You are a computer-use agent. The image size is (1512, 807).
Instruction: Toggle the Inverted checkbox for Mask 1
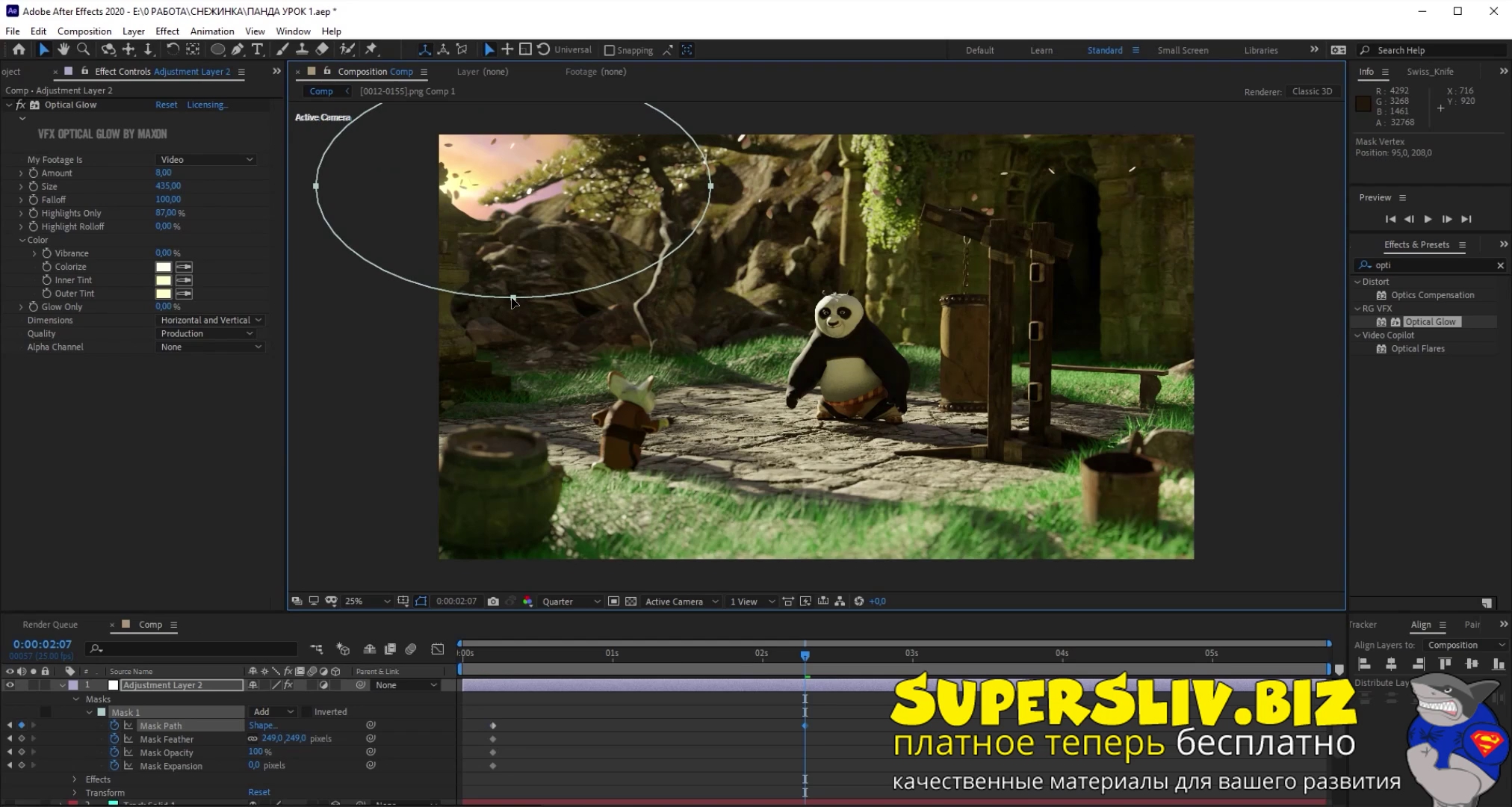[306, 712]
